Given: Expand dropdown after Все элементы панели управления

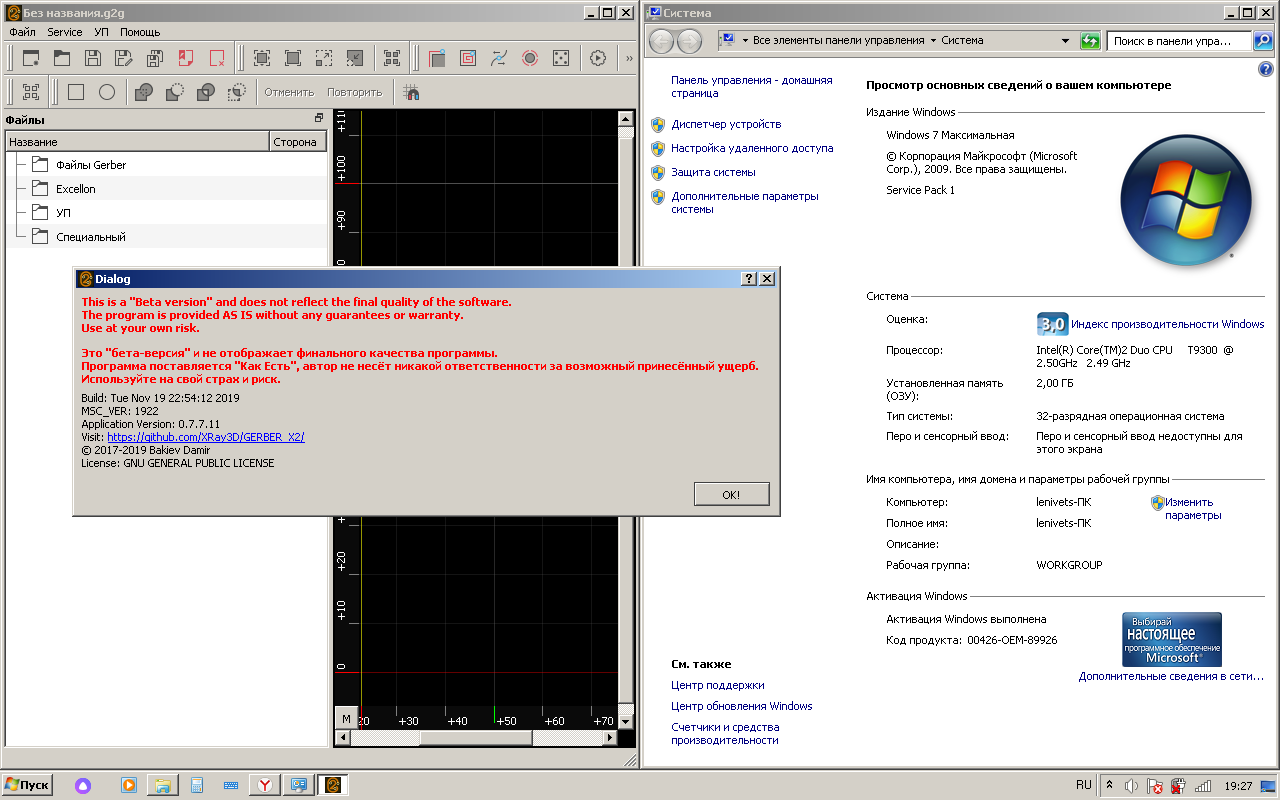Looking at the screenshot, I should tap(933, 41).
